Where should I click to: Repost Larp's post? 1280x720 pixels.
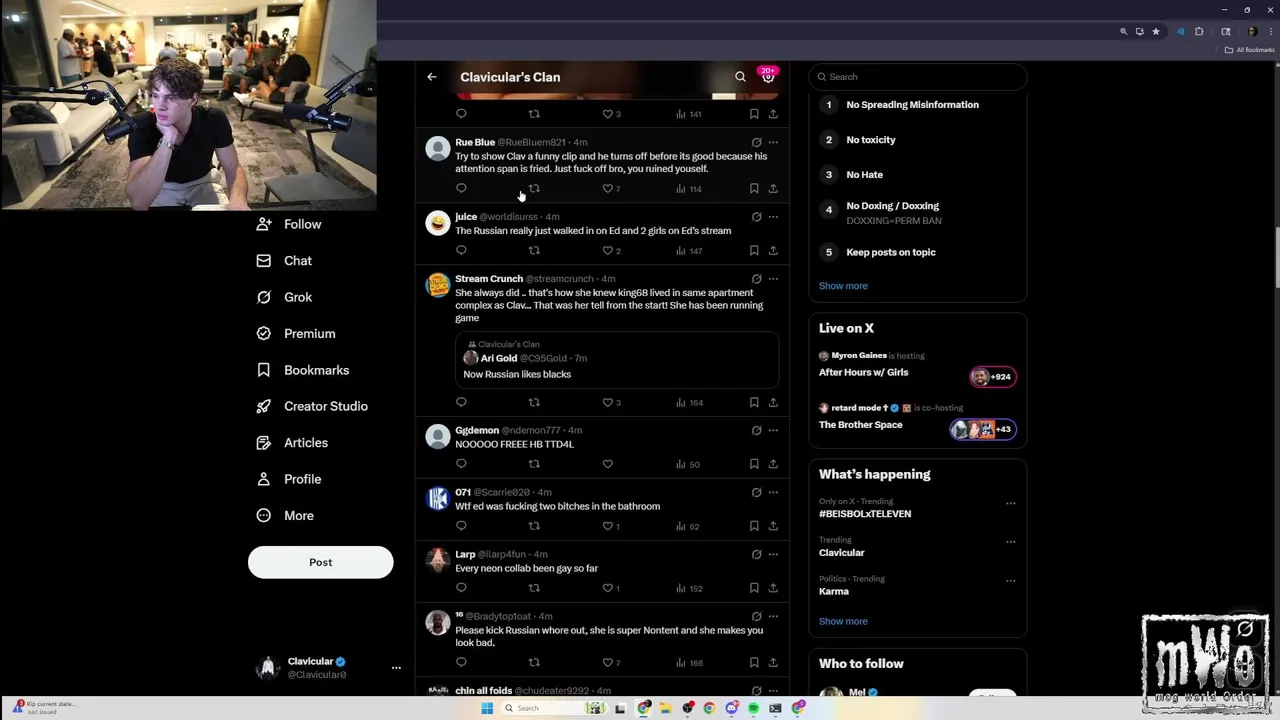point(534,588)
